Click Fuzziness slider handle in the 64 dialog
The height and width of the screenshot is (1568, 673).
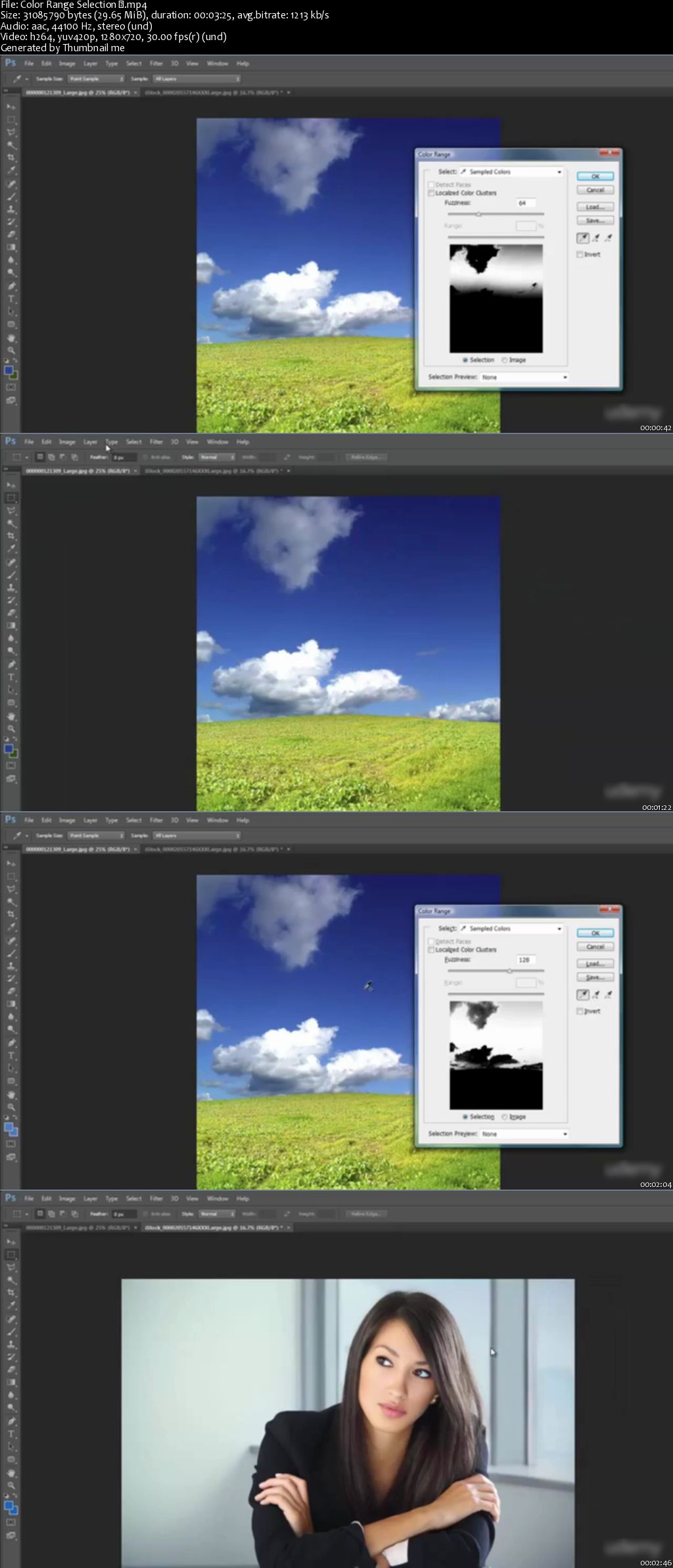point(478,214)
